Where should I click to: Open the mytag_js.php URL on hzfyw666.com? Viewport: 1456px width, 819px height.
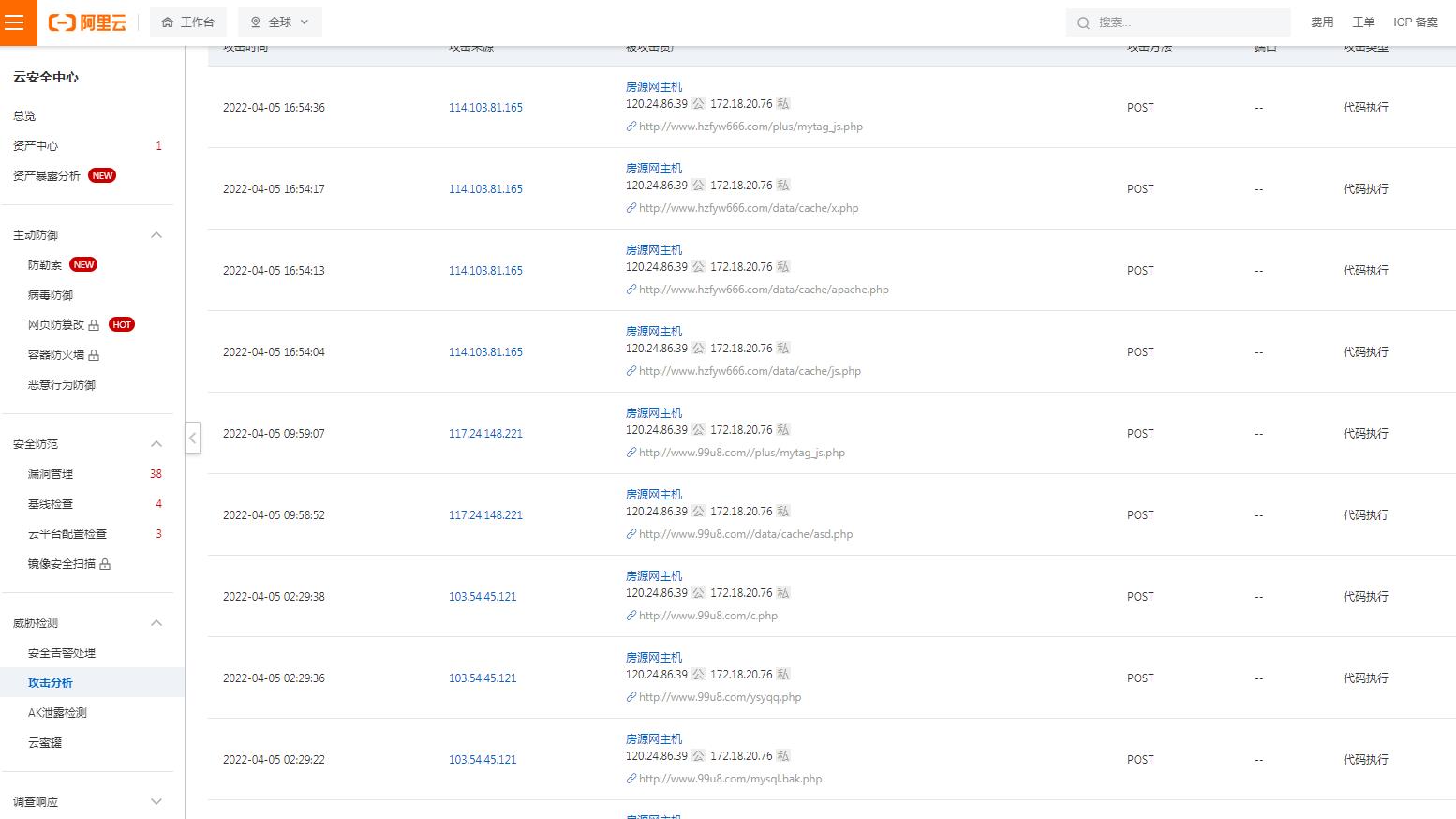tap(750, 127)
